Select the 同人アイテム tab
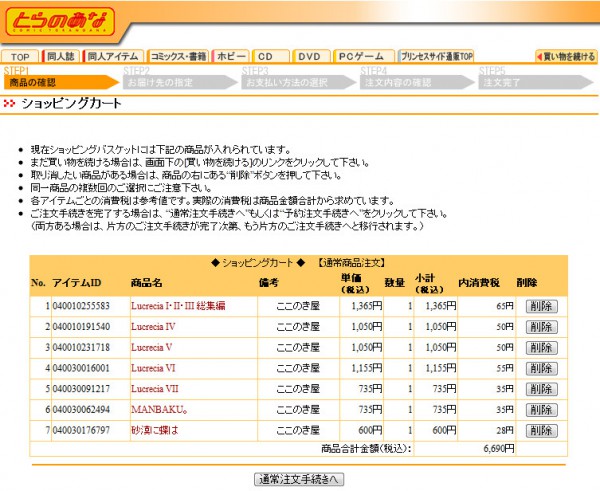This screenshot has height=491, width=600. click(114, 57)
